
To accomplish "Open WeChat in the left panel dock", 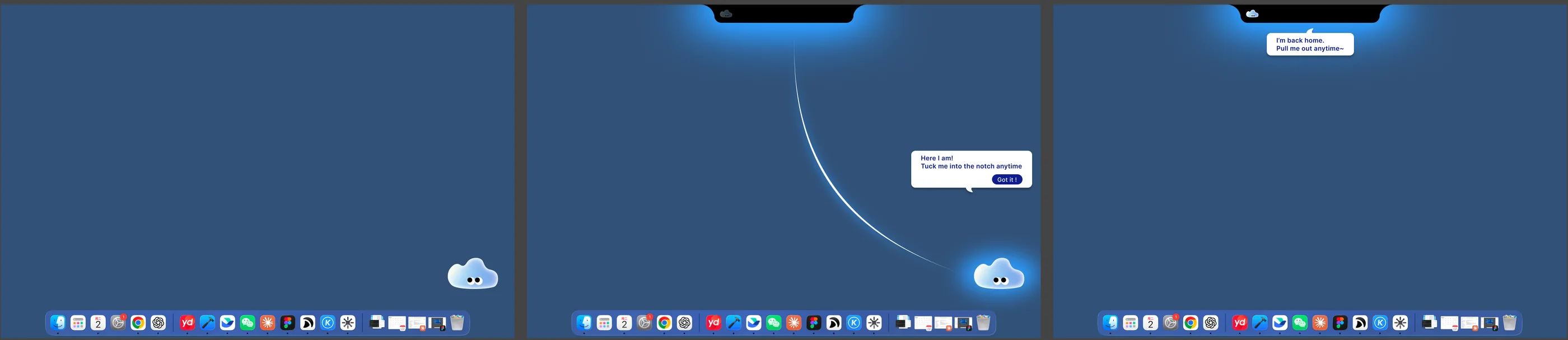I will (x=248, y=322).
